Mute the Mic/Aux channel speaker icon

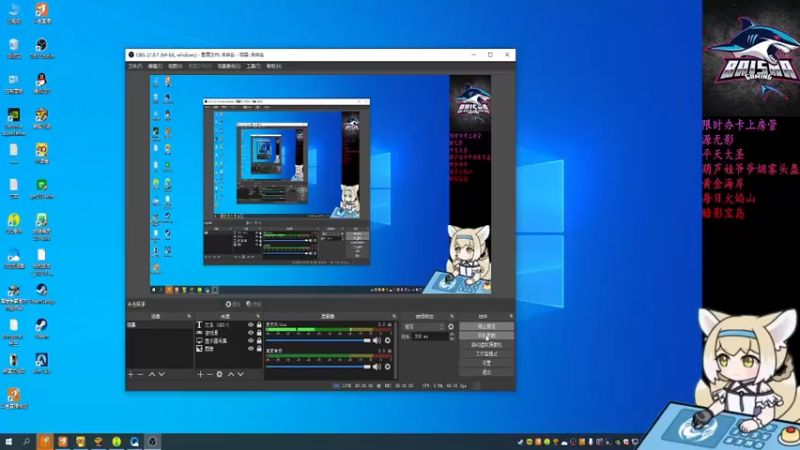coord(377,340)
